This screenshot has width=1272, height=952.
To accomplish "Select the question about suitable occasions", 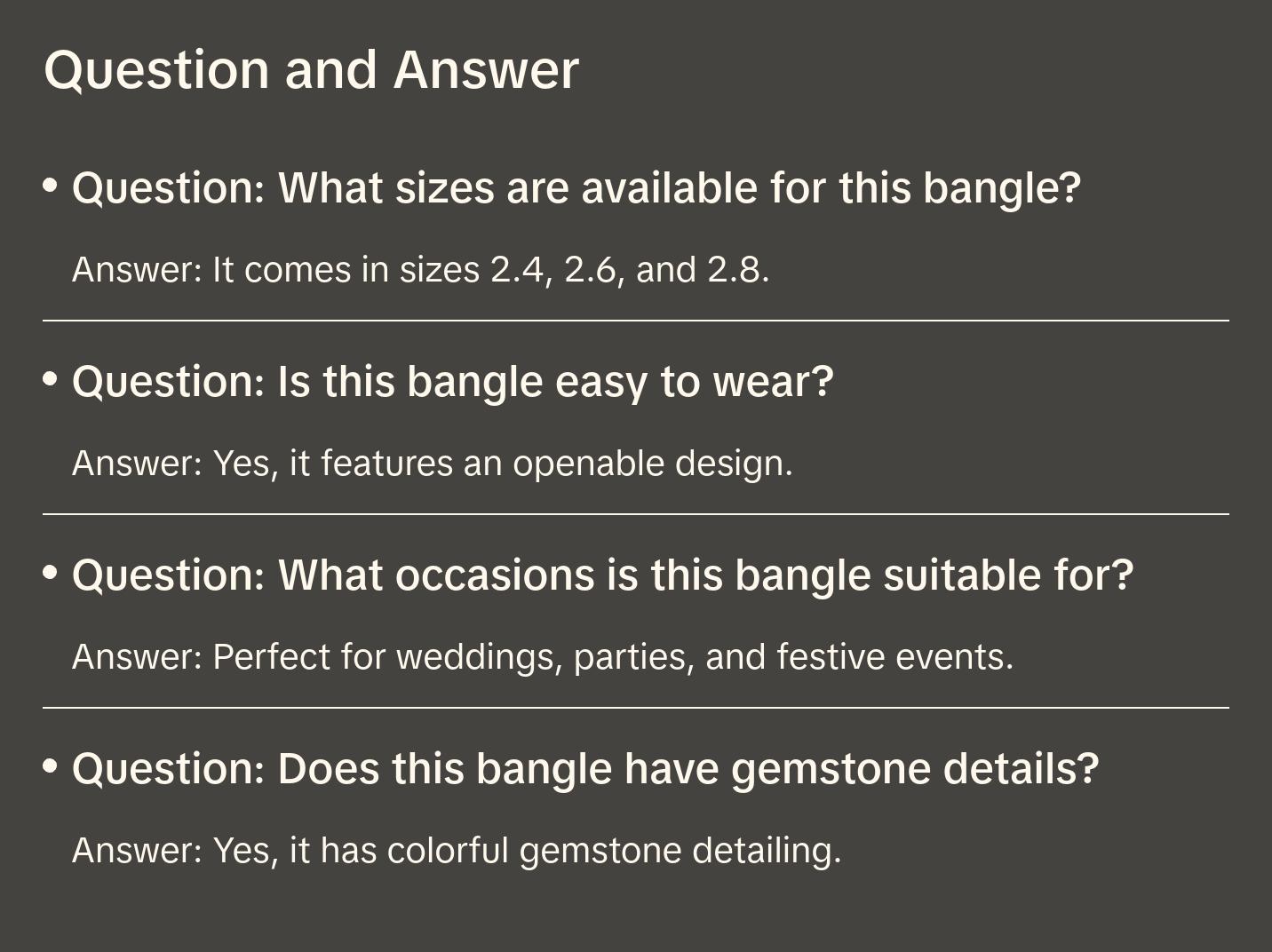I will [x=602, y=575].
